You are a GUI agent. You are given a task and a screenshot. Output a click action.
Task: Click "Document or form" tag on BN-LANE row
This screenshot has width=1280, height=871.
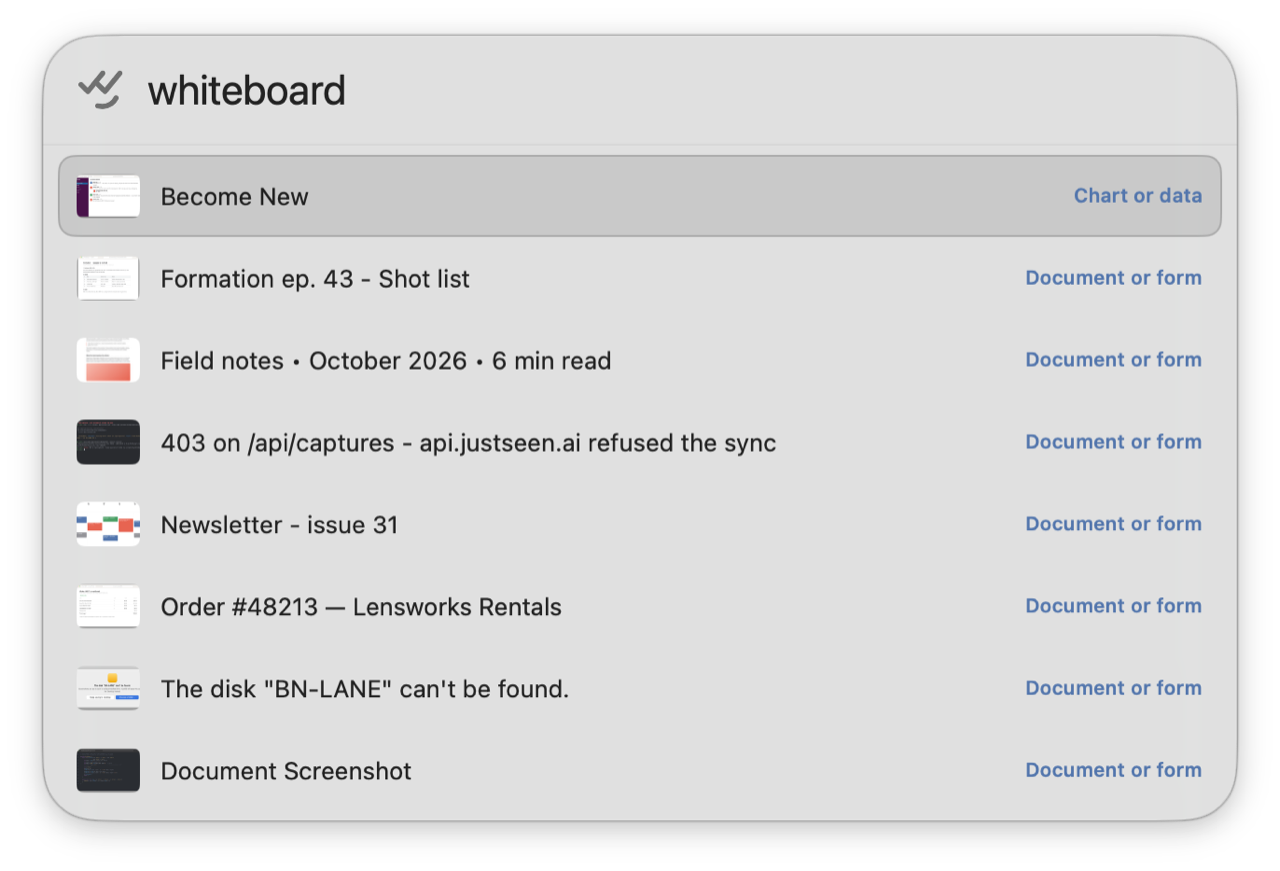pyautogui.click(x=1114, y=688)
